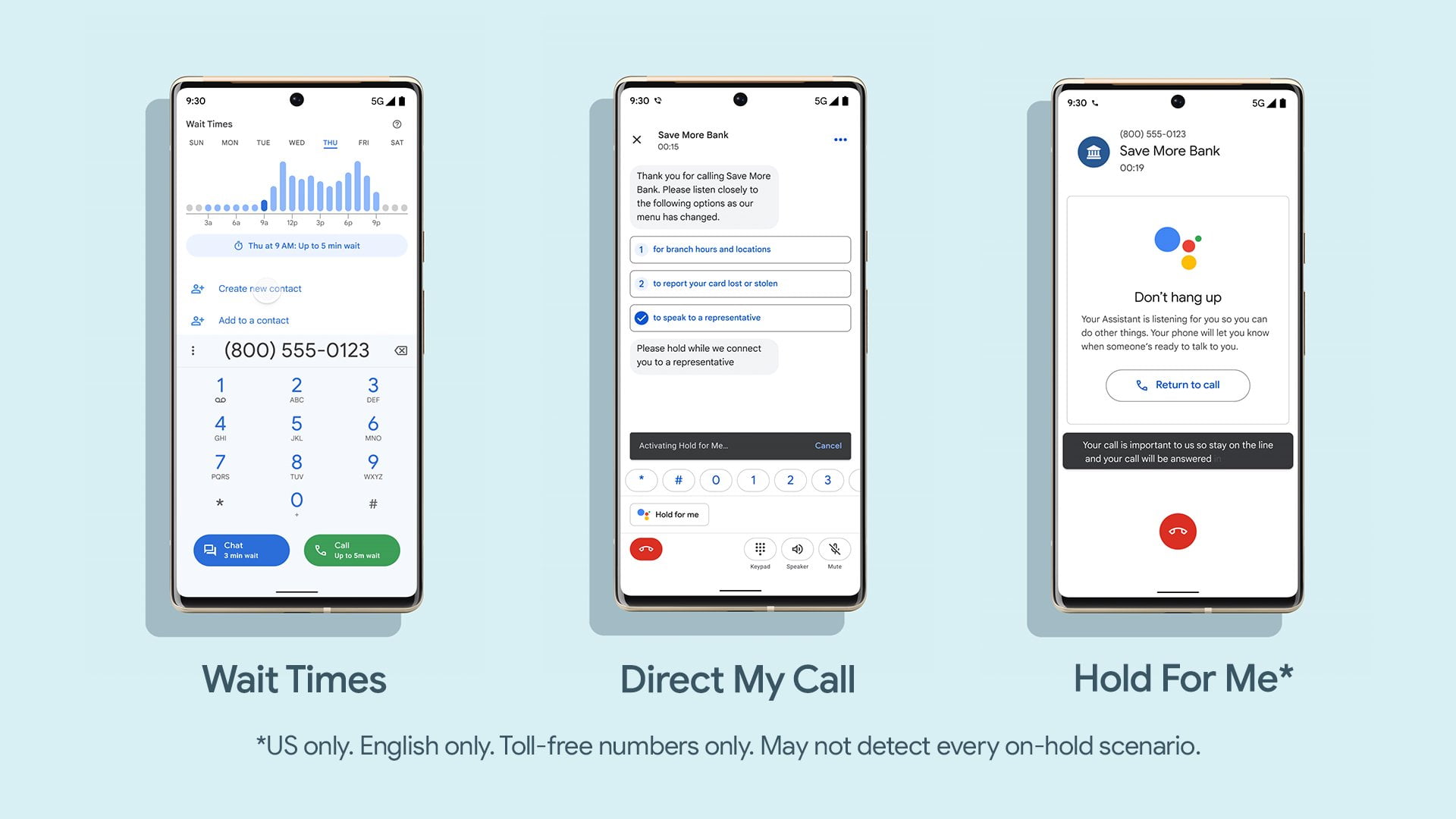
Task: Click Add to a contact link
Action: [254, 320]
